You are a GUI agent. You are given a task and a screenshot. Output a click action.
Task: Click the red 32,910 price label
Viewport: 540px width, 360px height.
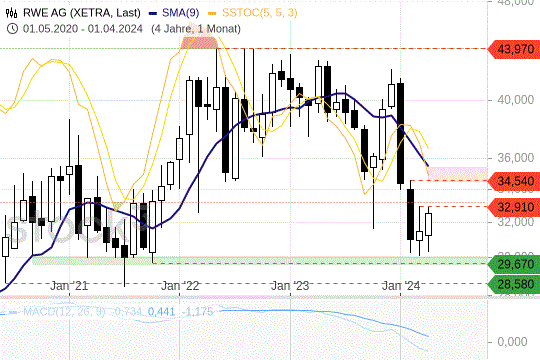[x=514, y=207]
